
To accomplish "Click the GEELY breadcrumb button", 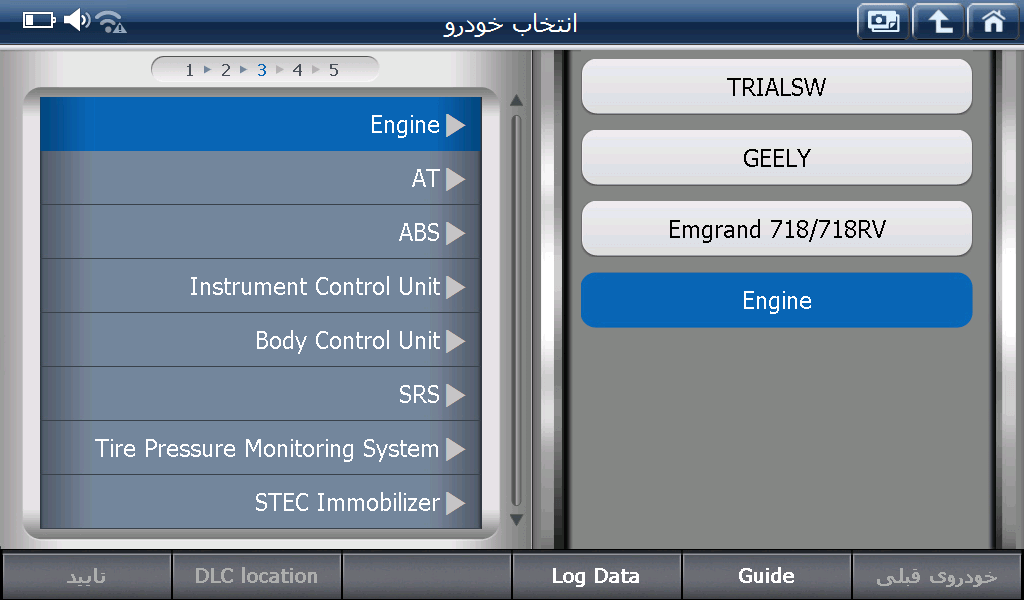I will pos(776,158).
